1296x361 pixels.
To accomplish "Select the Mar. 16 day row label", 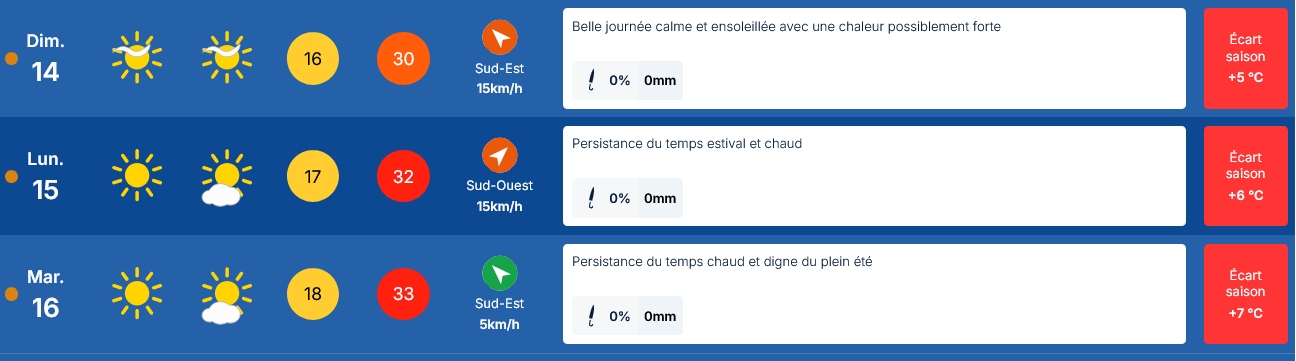I will [x=46, y=295].
